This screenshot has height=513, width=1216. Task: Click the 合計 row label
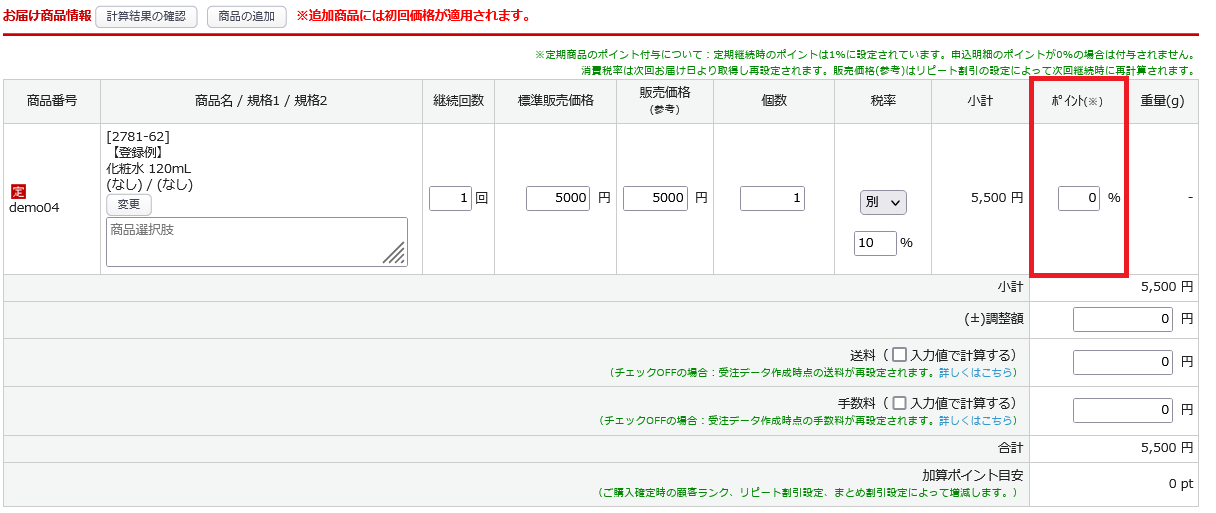pos(1010,448)
